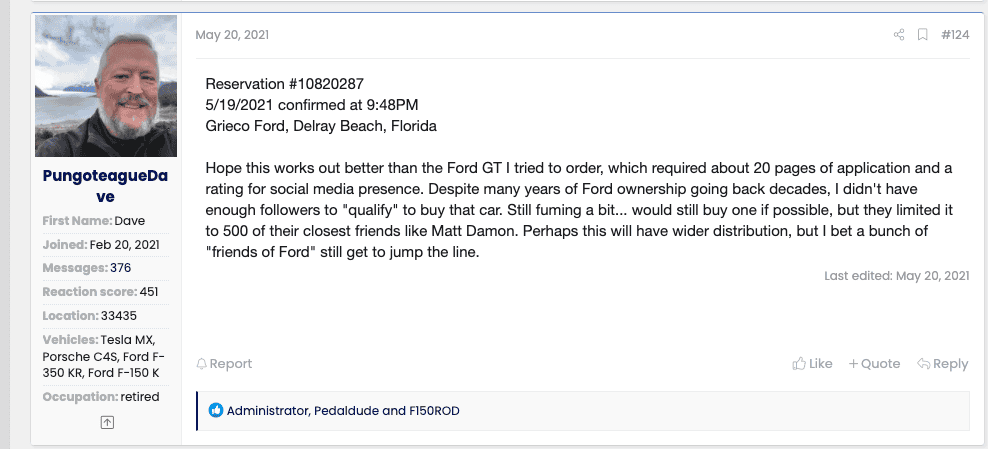Click the blue thumbs-up reaction icon
Screen dimensions: 988x449
tap(216, 411)
